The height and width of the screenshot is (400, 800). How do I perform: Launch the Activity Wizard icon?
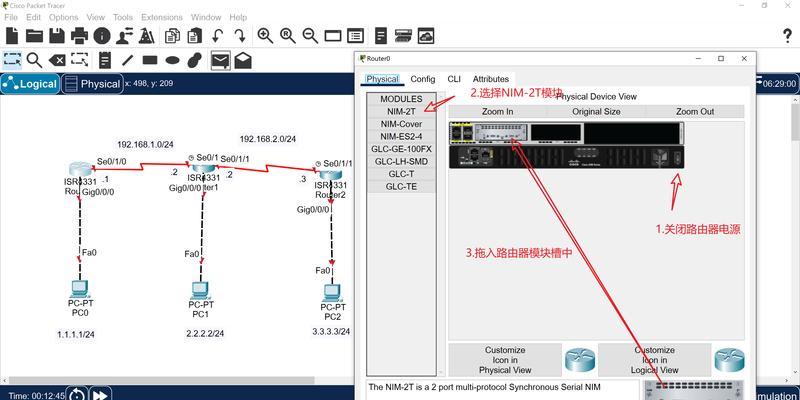pyautogui.click(x=147, y=36)
